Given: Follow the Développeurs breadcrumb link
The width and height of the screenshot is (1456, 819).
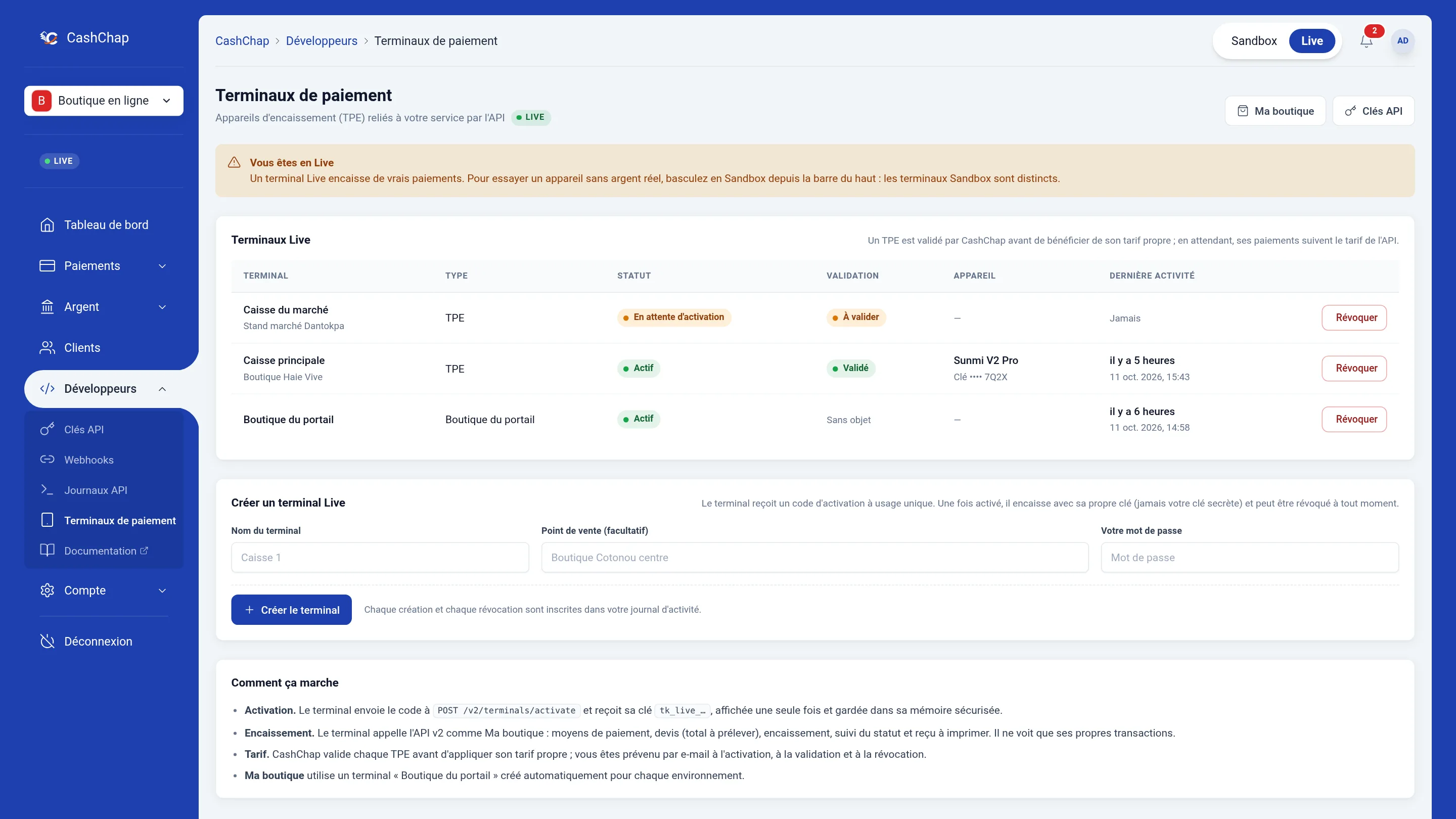Looking at the screenshot, I should point(322,40).
